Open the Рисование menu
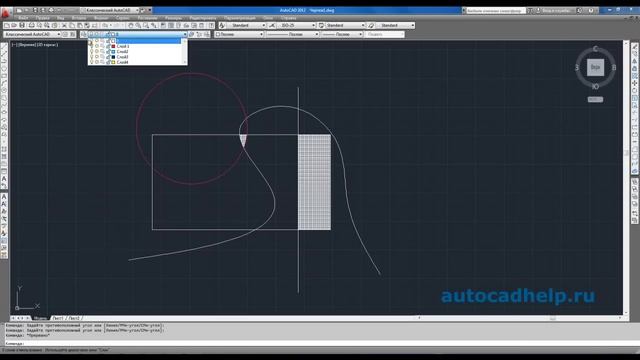Viewport: 640px width, 360px height. point(147,18)
